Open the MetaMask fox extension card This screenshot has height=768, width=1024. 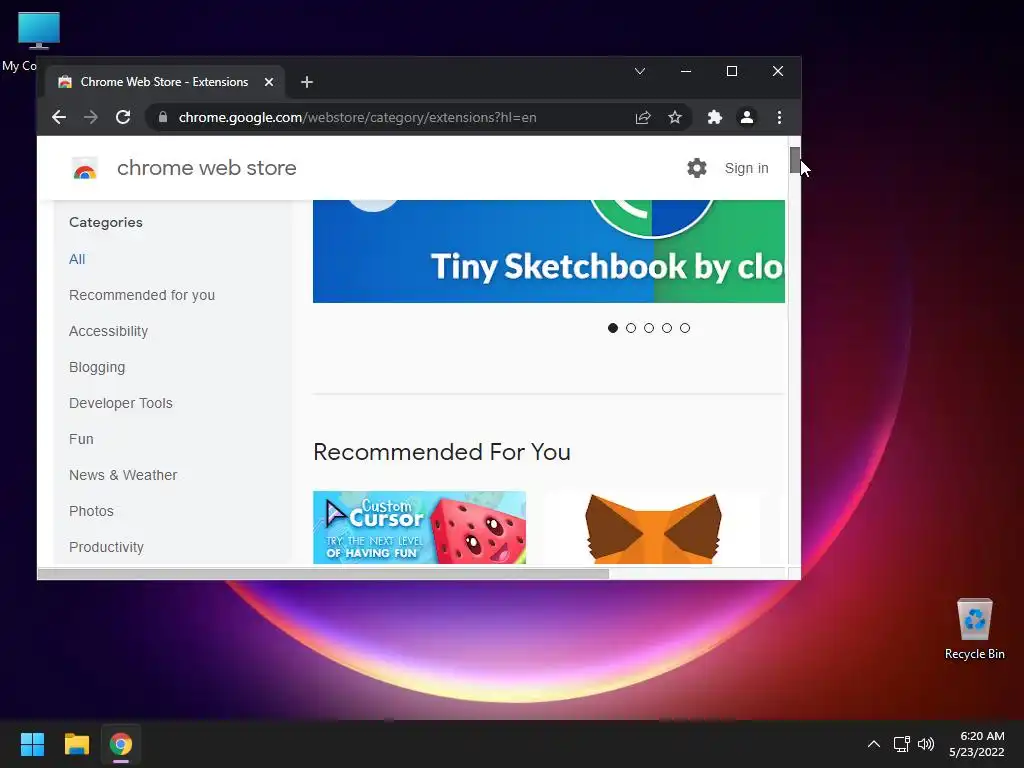[x=653, y=528]
